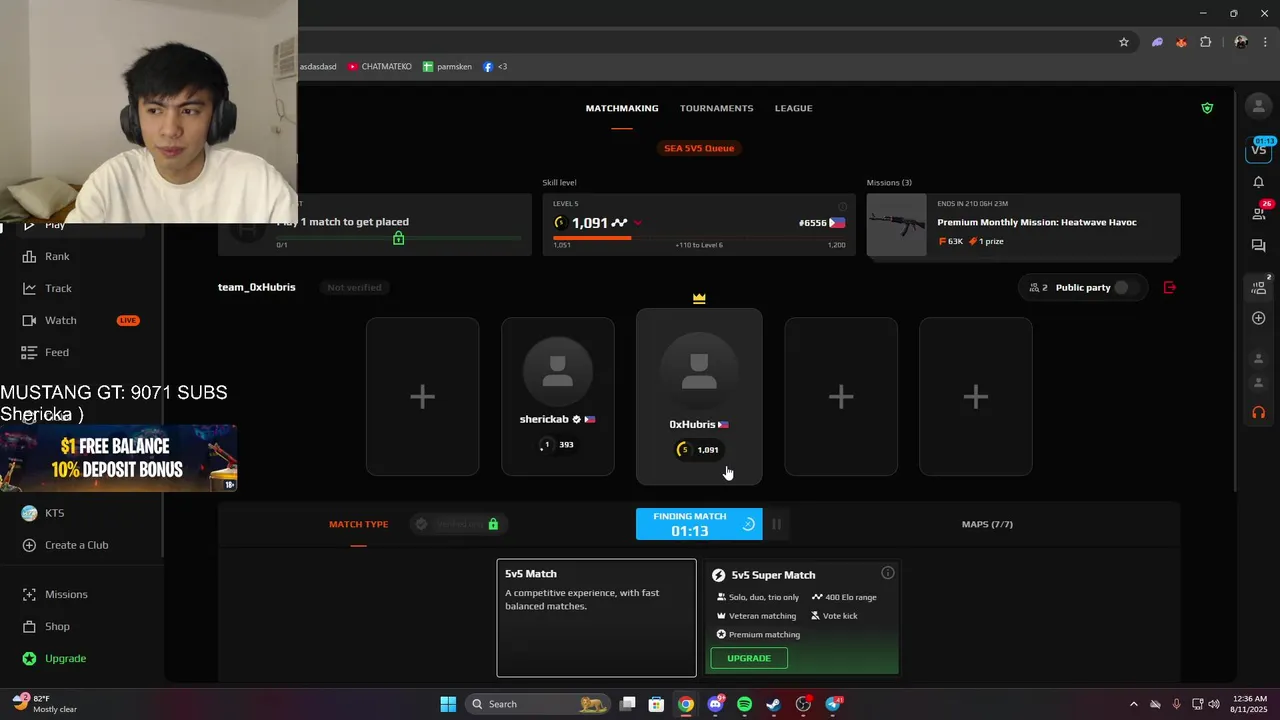Image resolution: width=1280 pixels, height=720 pixels.
Task: Open the taskbar clock showing 12:36 AM
Action: click(1249, 704)
